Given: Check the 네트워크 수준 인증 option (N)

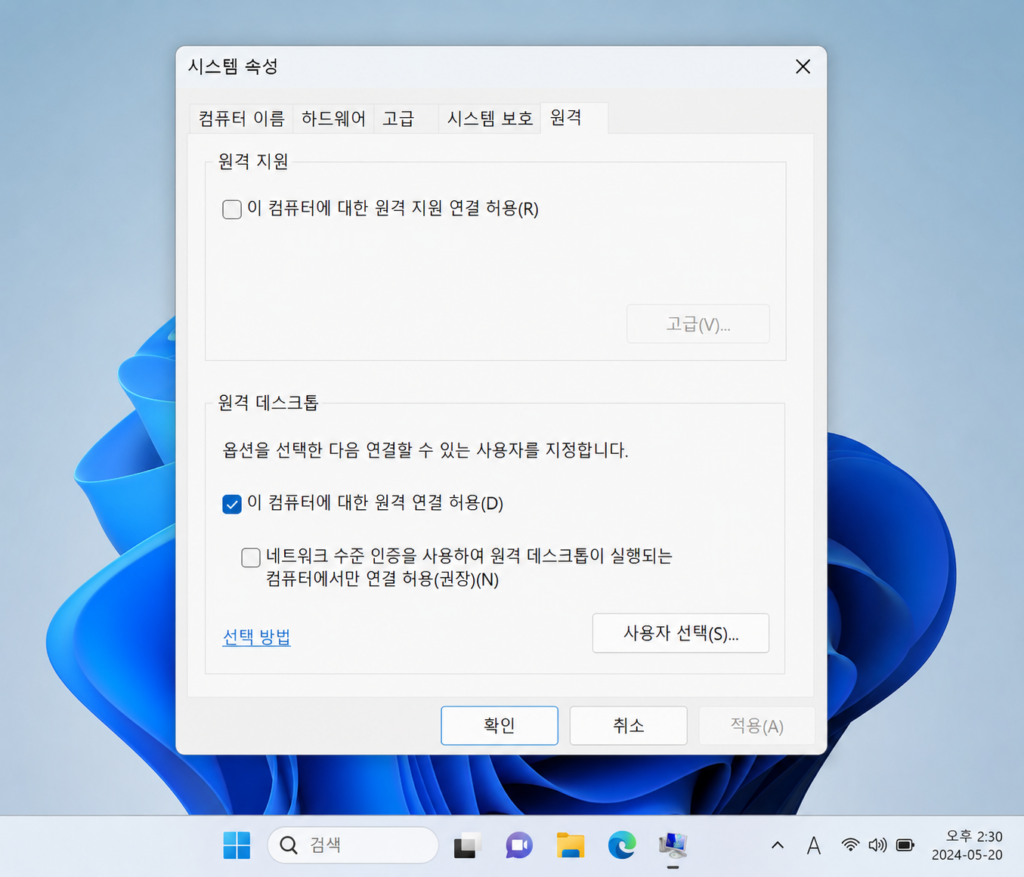Looking at the screenshot, I should coord(251,557).
